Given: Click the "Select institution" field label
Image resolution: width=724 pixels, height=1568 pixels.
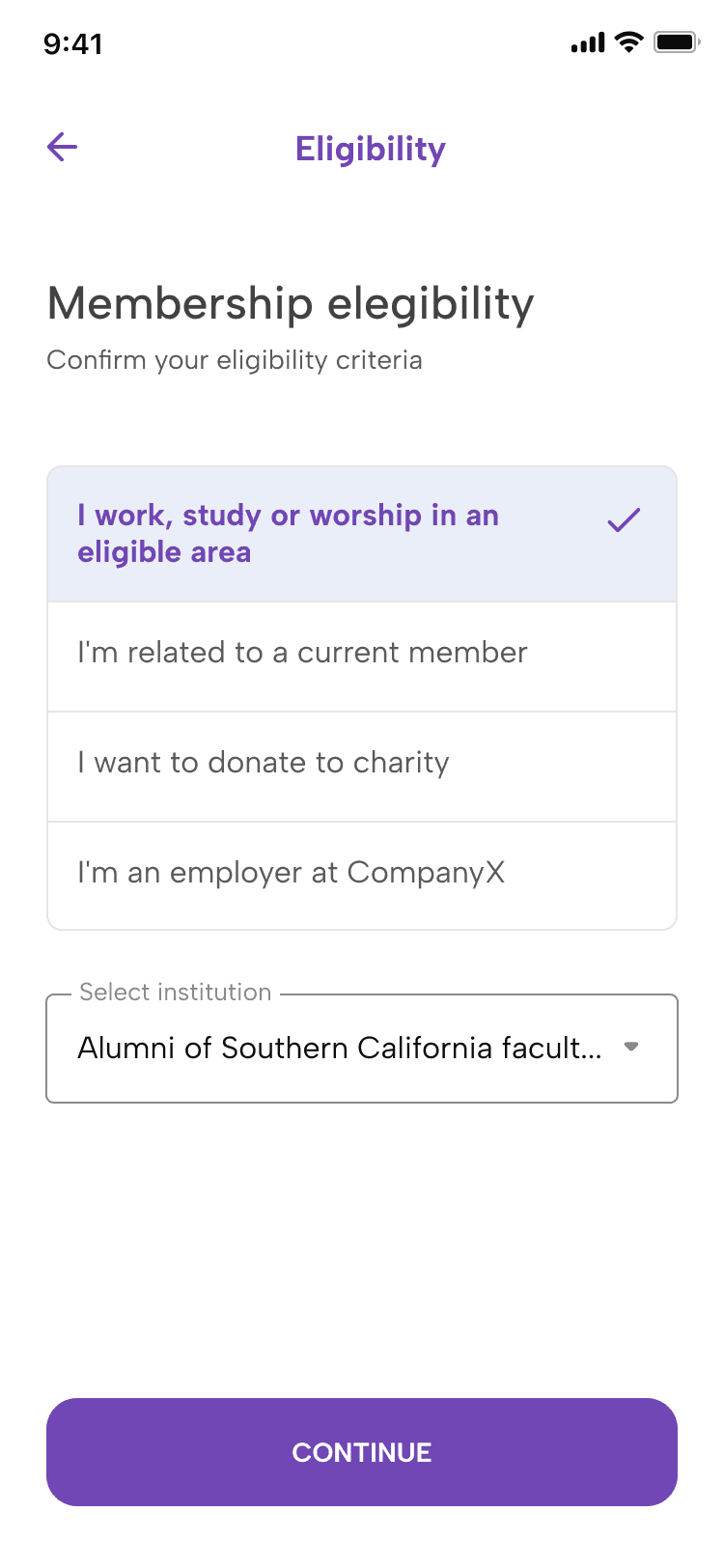Looking at the screenshot, I should (x=175, y=993).
